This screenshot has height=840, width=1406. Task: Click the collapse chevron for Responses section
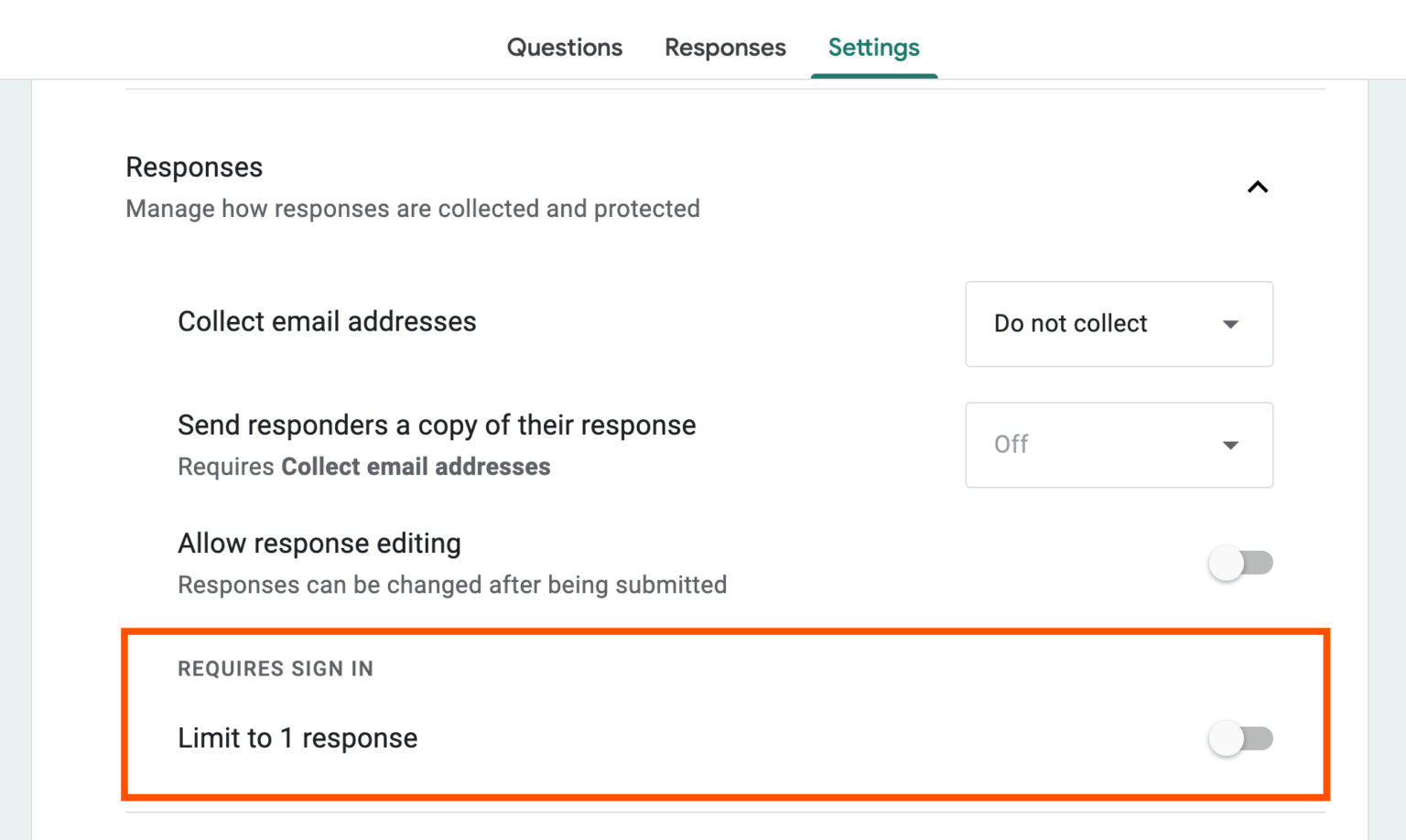click(1259, 187)
